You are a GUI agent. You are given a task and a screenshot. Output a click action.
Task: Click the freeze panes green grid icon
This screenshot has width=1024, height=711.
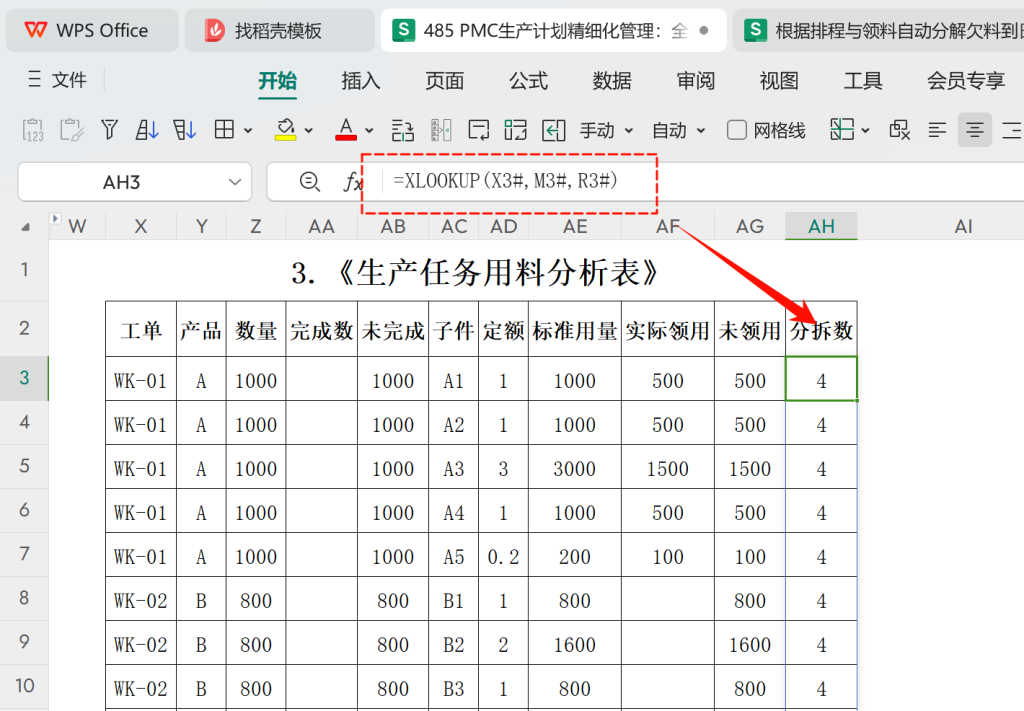pos(842,130)
